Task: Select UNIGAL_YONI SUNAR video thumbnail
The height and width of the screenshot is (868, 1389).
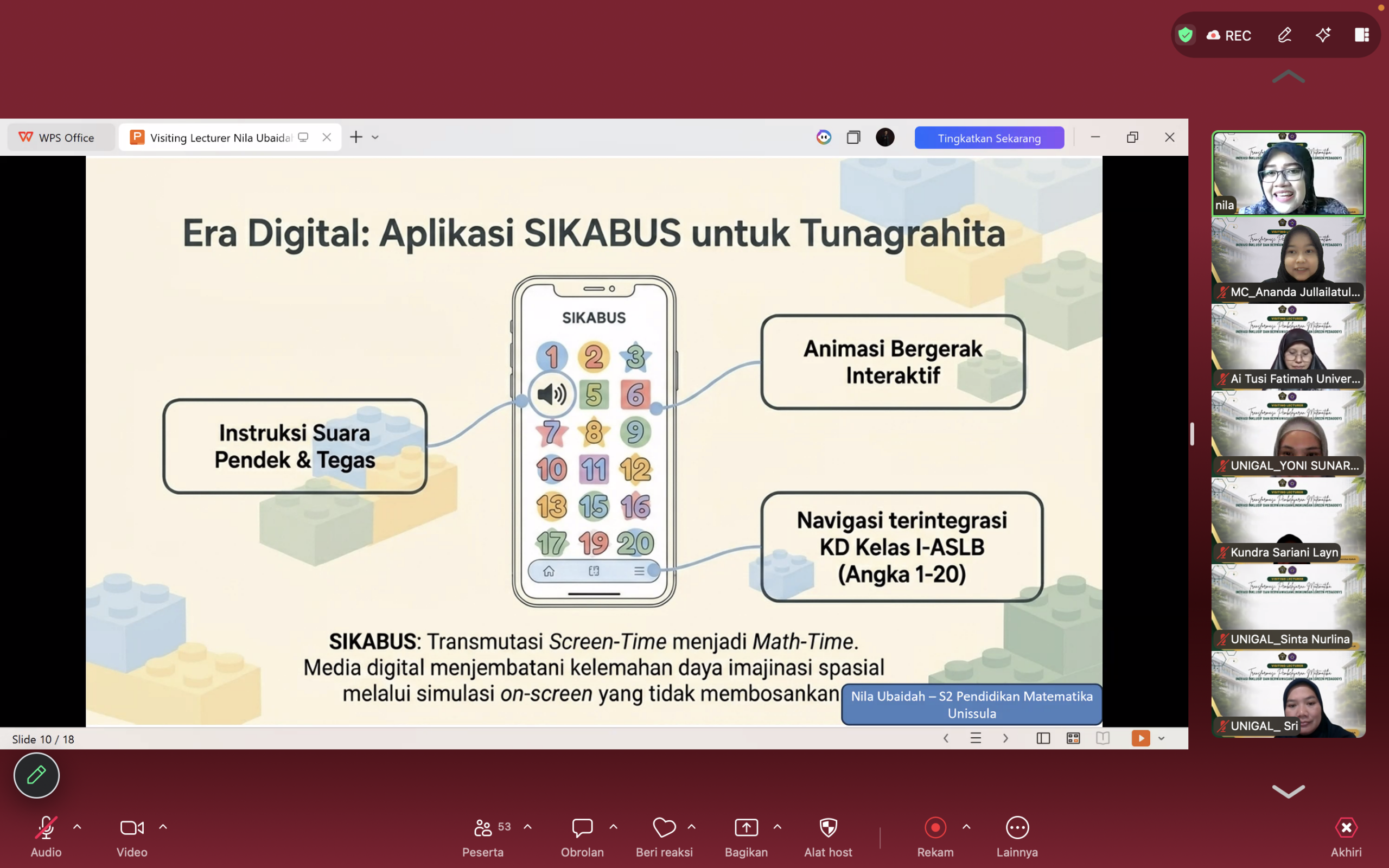Action: (1289, 433)
